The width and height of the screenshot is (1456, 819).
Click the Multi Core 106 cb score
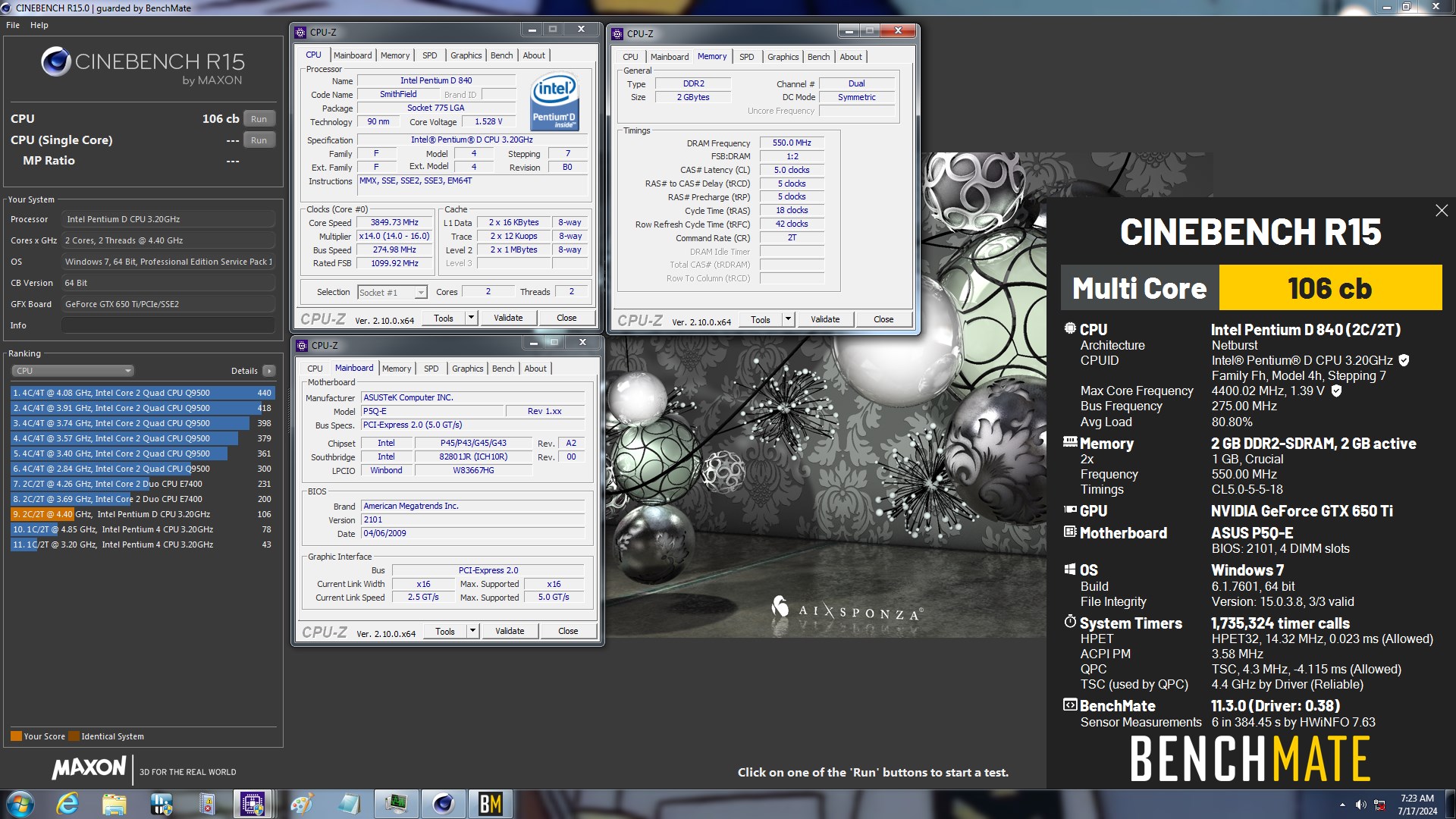point(1329,288)
